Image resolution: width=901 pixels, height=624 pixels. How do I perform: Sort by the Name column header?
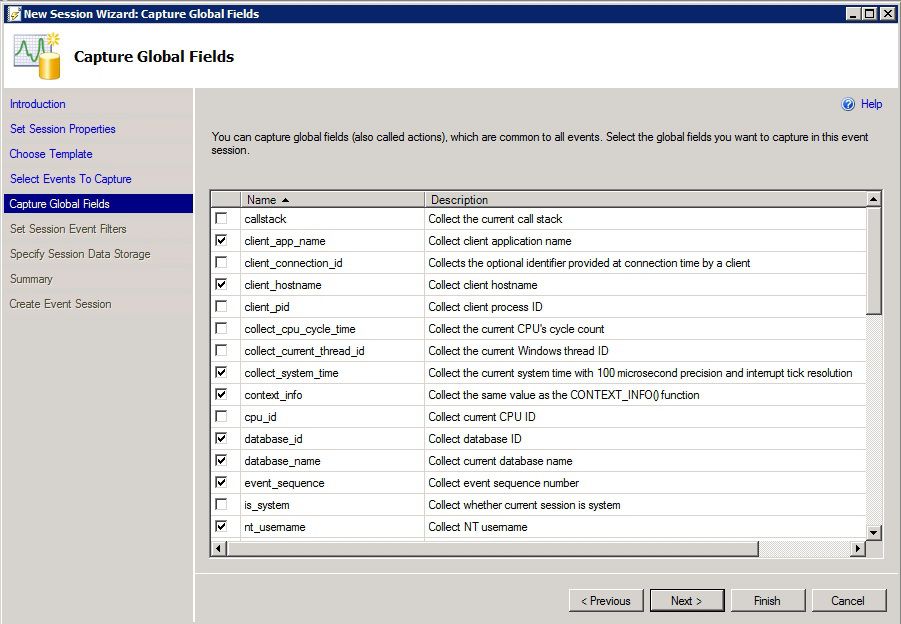click(x=332, y=199)
